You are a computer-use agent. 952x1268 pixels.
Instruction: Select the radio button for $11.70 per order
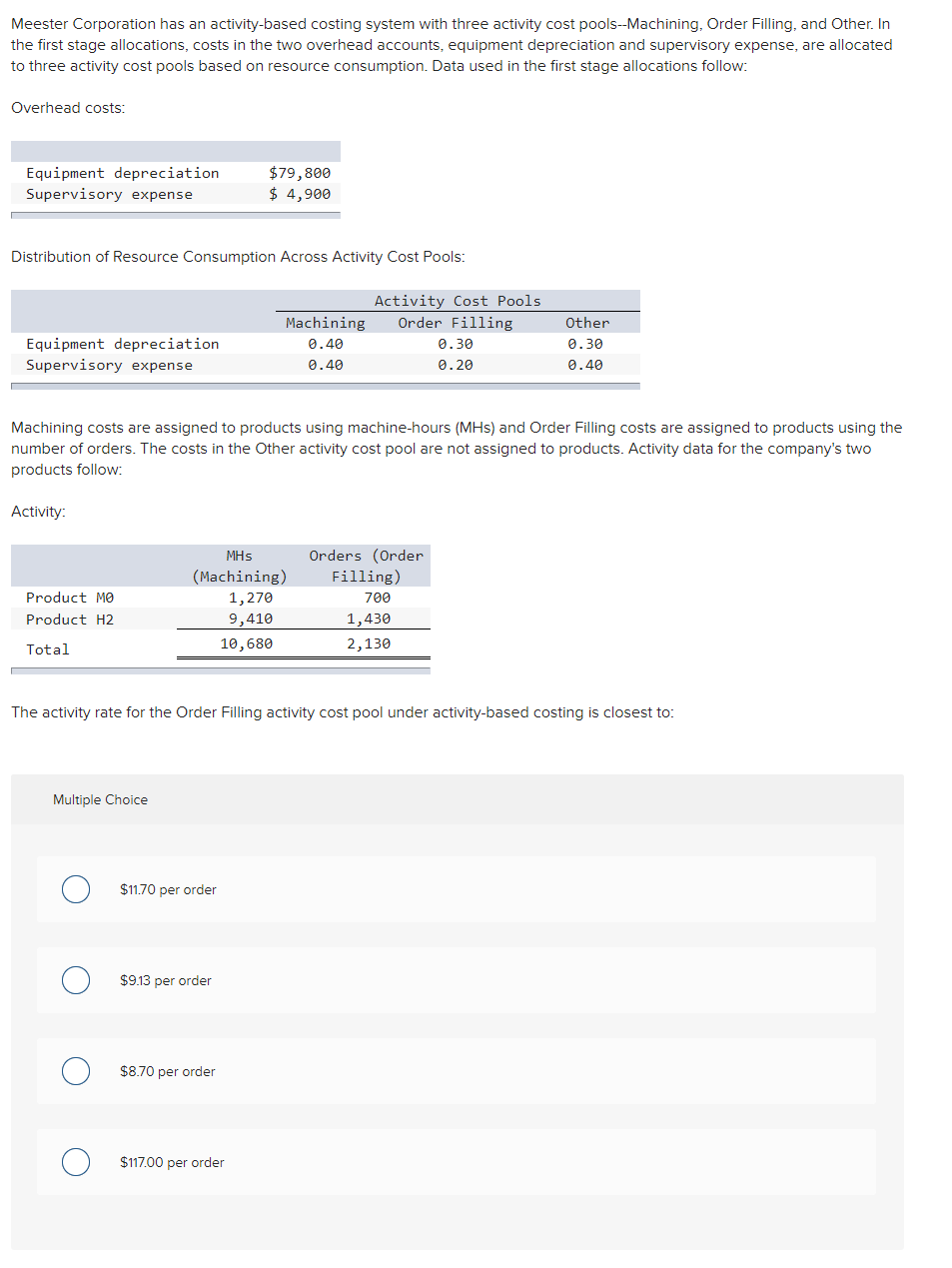tap(75, 888)
